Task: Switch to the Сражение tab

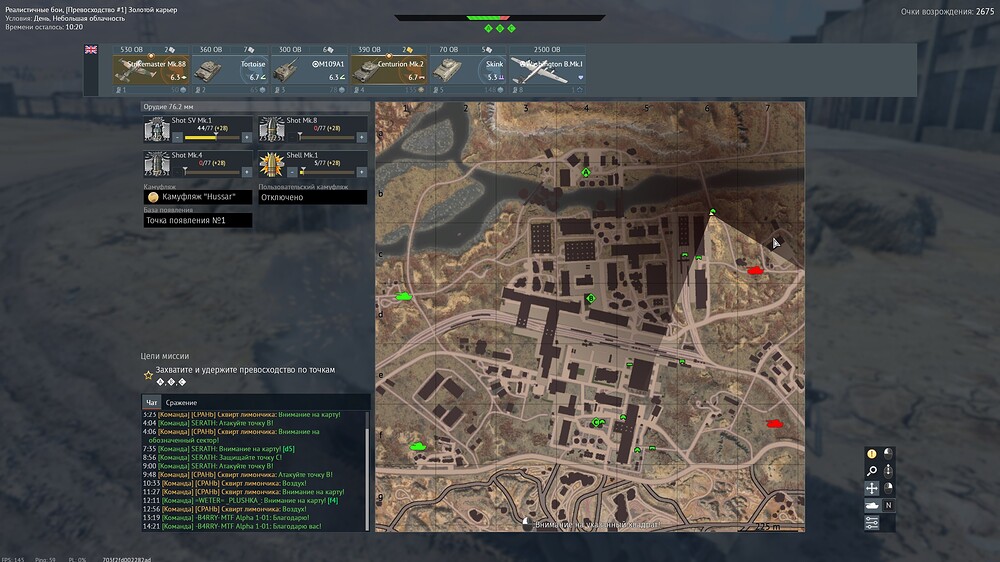Action: 181,403
